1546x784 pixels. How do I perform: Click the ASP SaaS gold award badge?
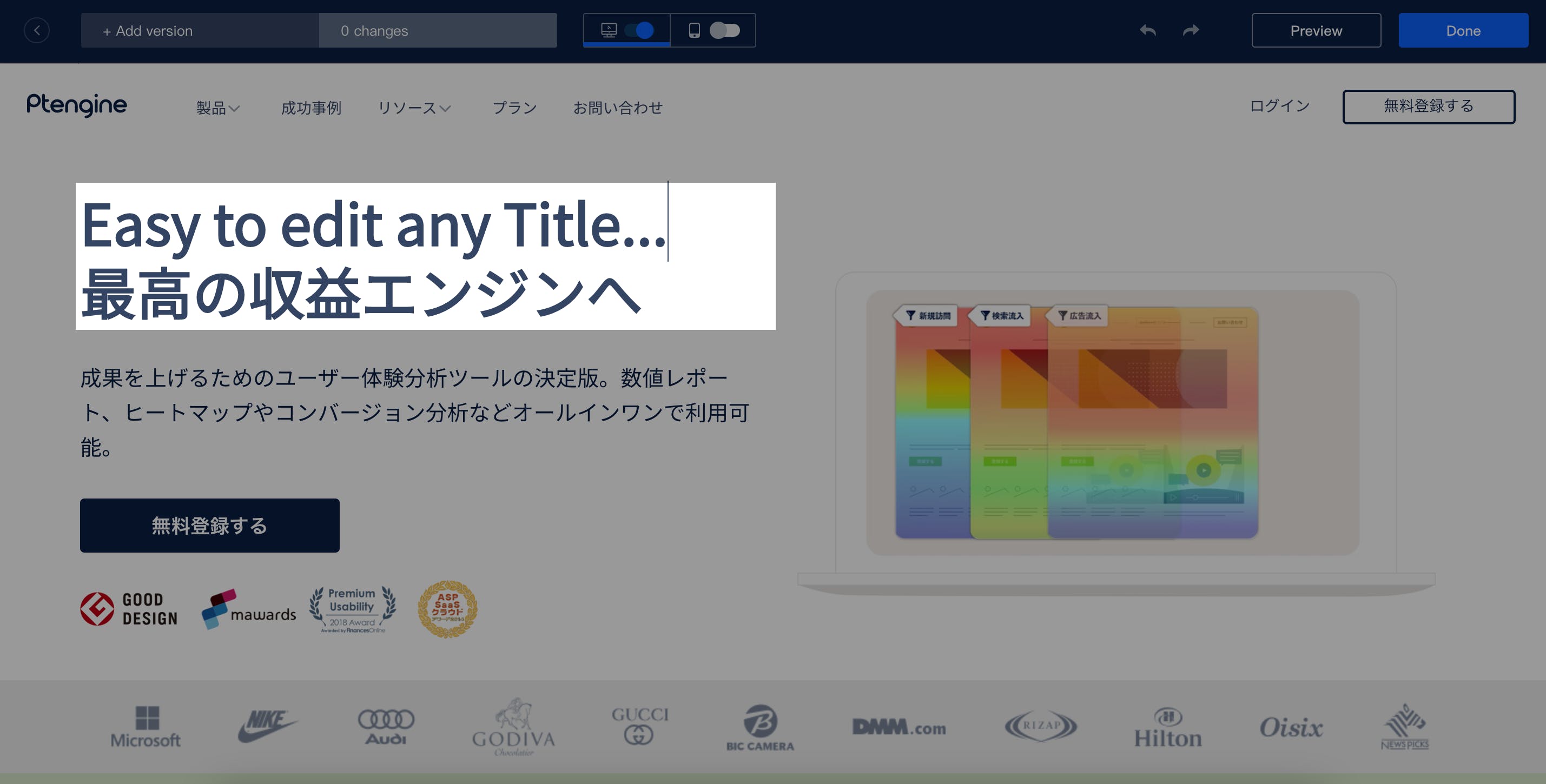tap(447, 609)
